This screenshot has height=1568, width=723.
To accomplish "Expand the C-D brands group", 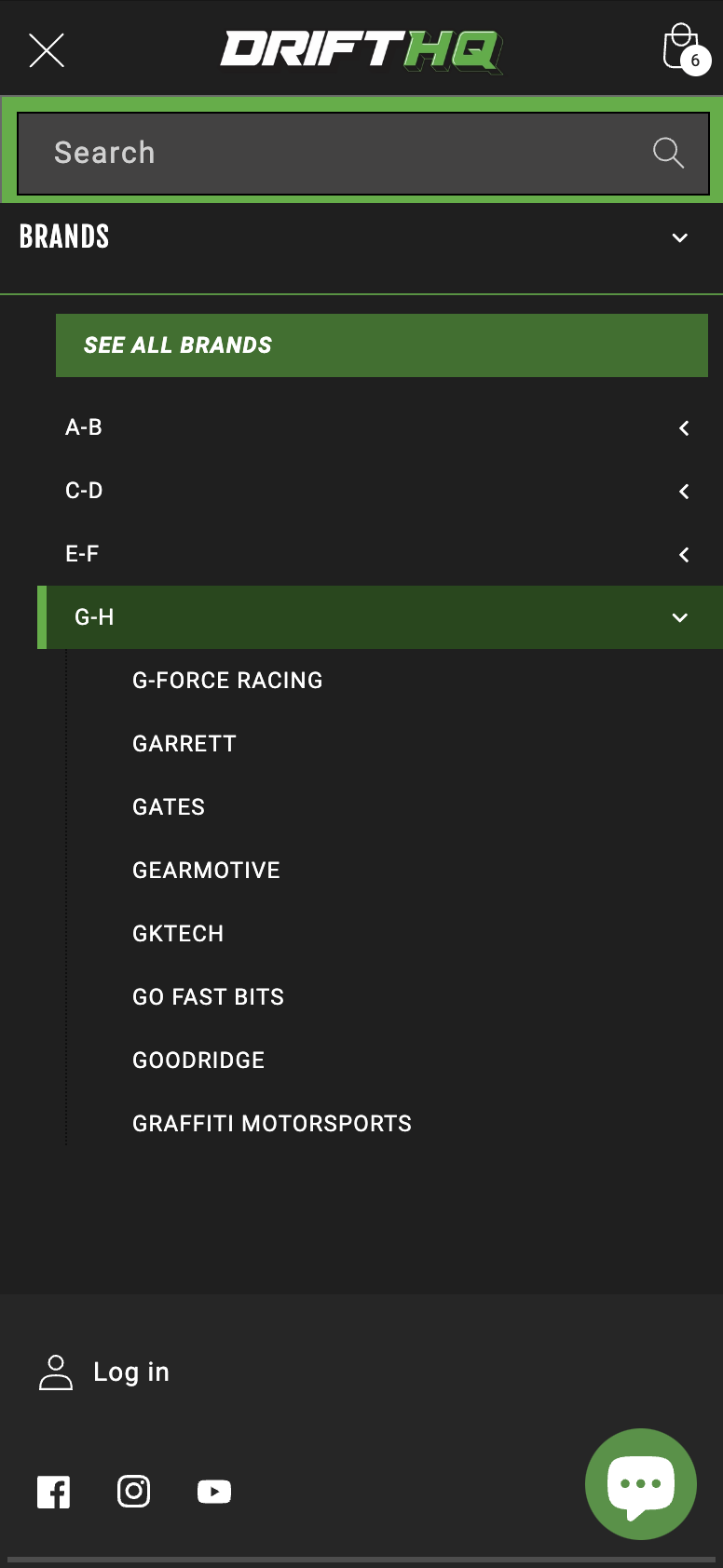I will click(684, 491).
